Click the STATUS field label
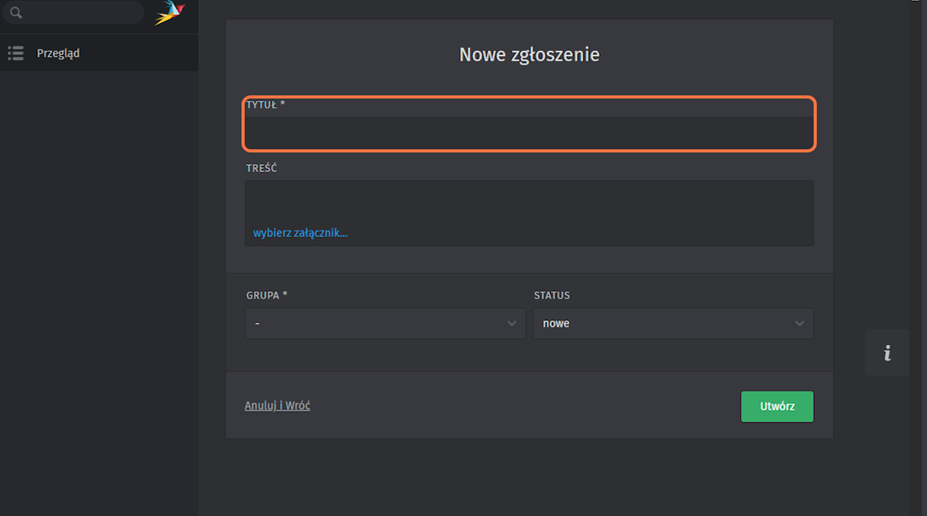Screen dimensions: 927x516 (x=552, y=296)
